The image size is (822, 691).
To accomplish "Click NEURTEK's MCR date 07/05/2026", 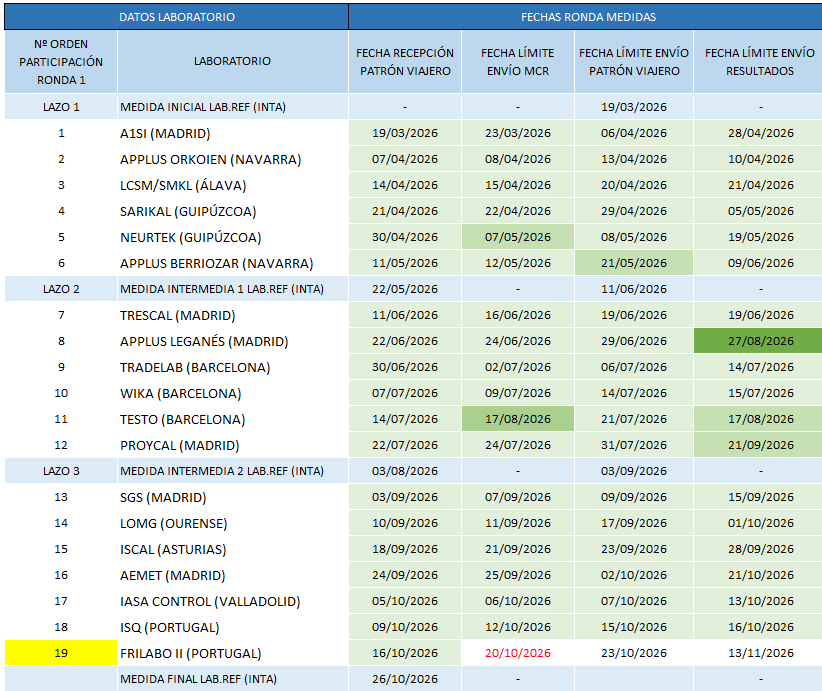I will tap(518, 237).
